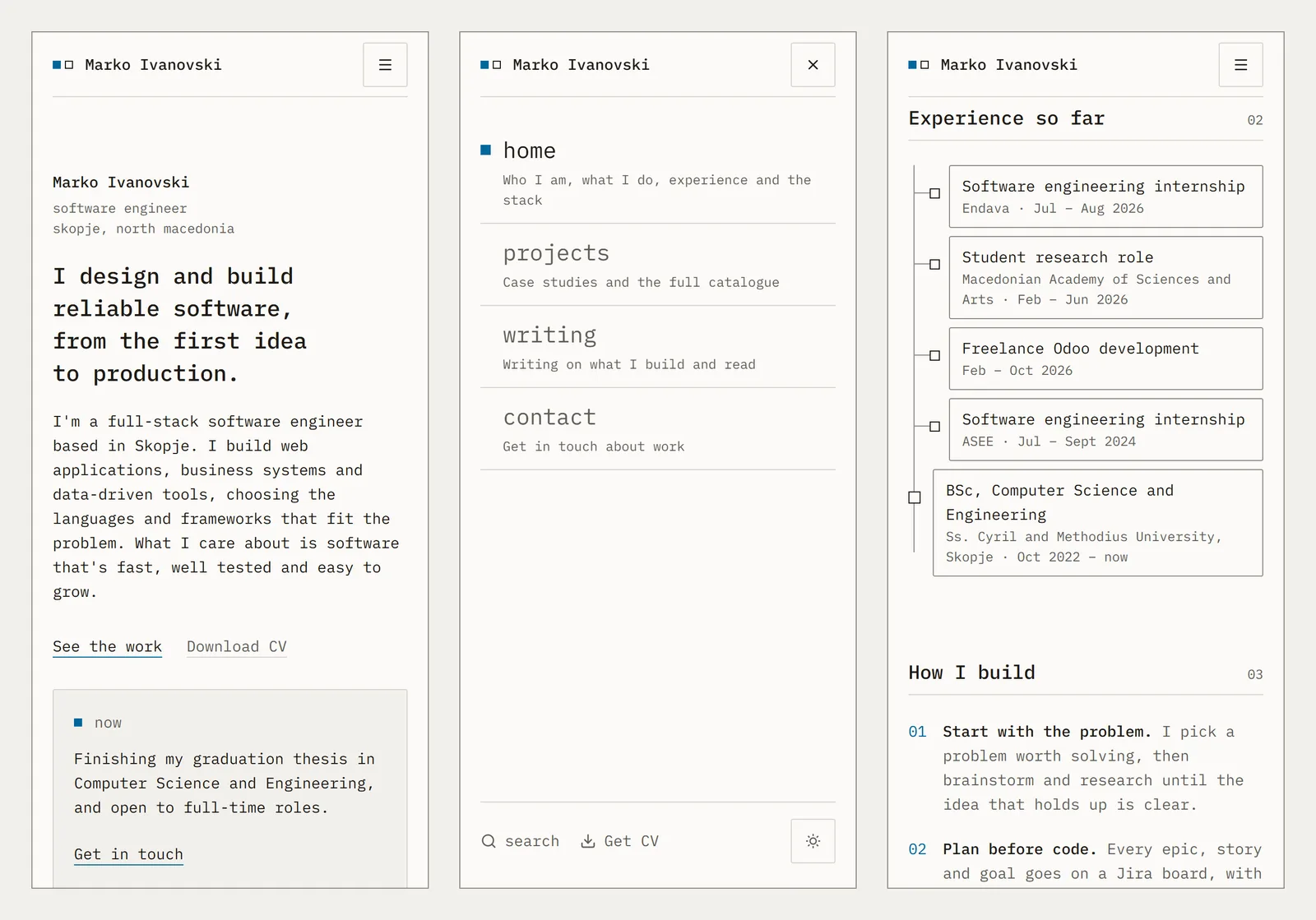Click the Get CV text in the menu footer

pyautogui.click(x=632, y=841)
